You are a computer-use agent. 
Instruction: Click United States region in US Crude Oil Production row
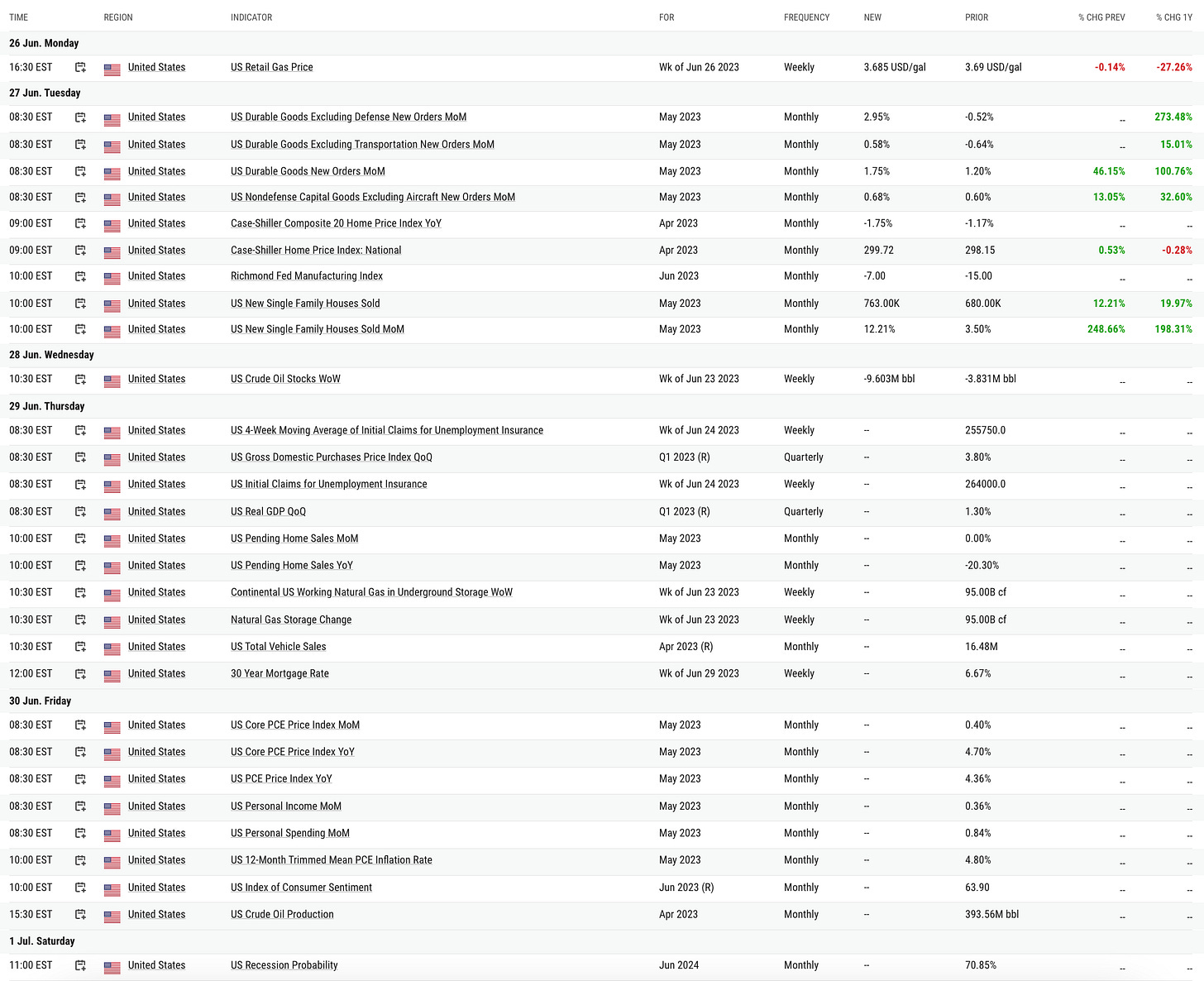tap(156, 914)
